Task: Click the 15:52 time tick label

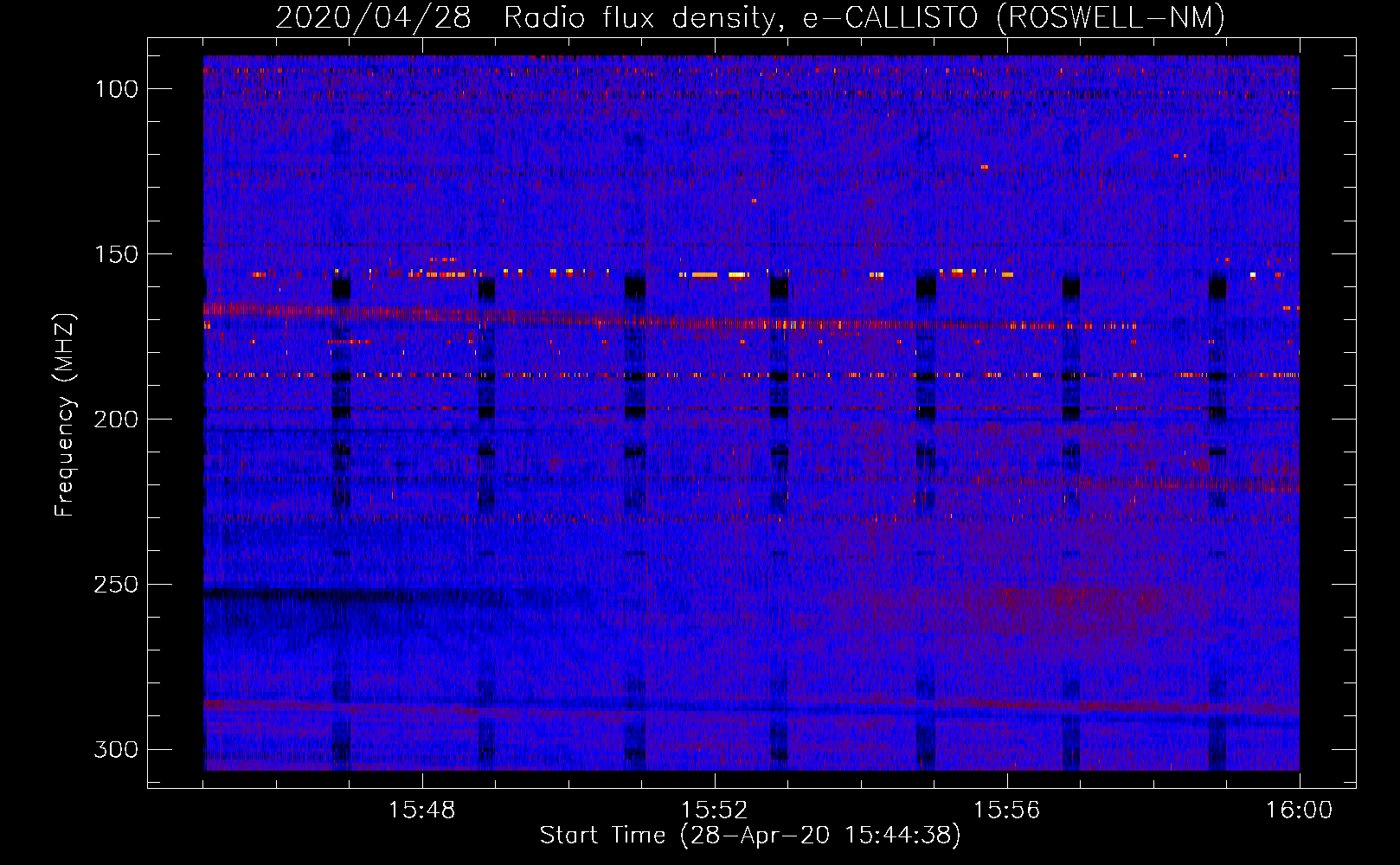Action: 714,811
